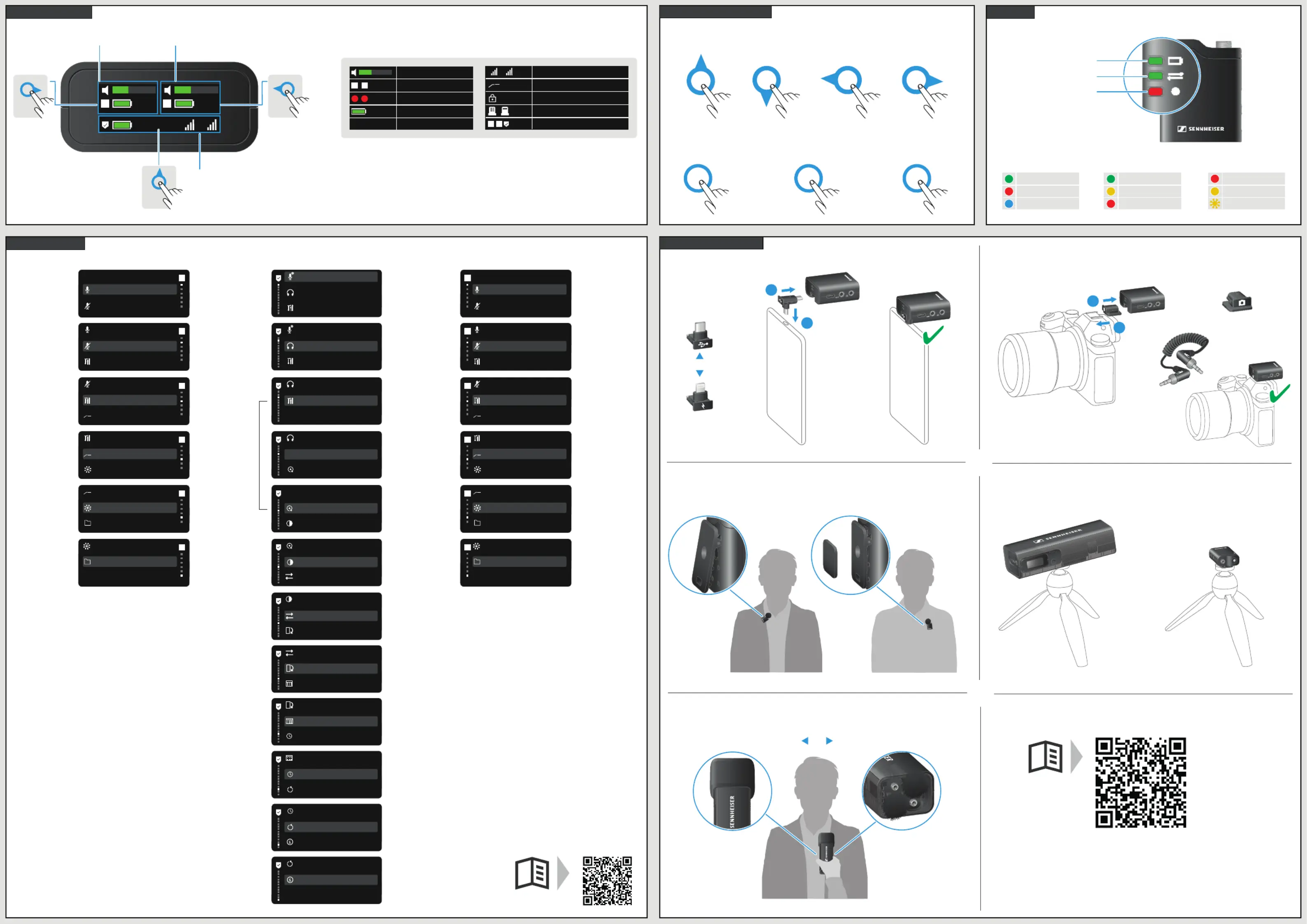Click the padlock icon in display legend

[492, 98]
